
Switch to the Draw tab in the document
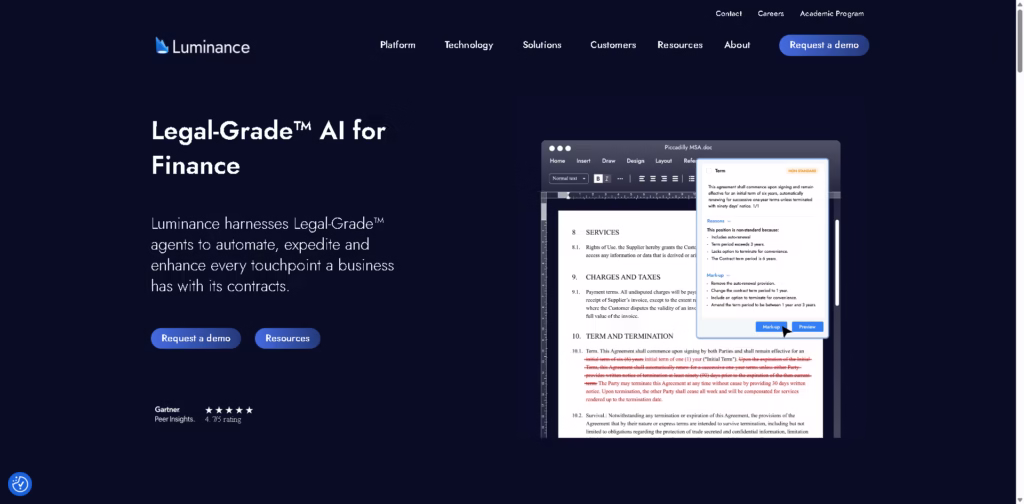click(609, 161)
